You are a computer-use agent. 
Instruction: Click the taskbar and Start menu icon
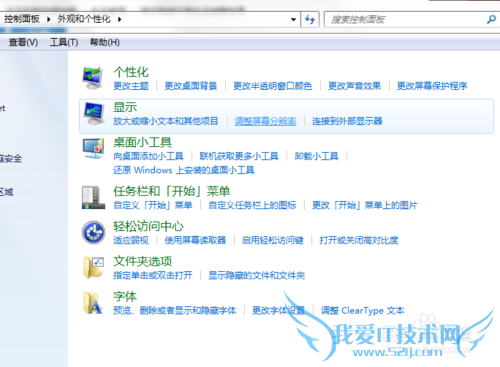tap(93, 197)
